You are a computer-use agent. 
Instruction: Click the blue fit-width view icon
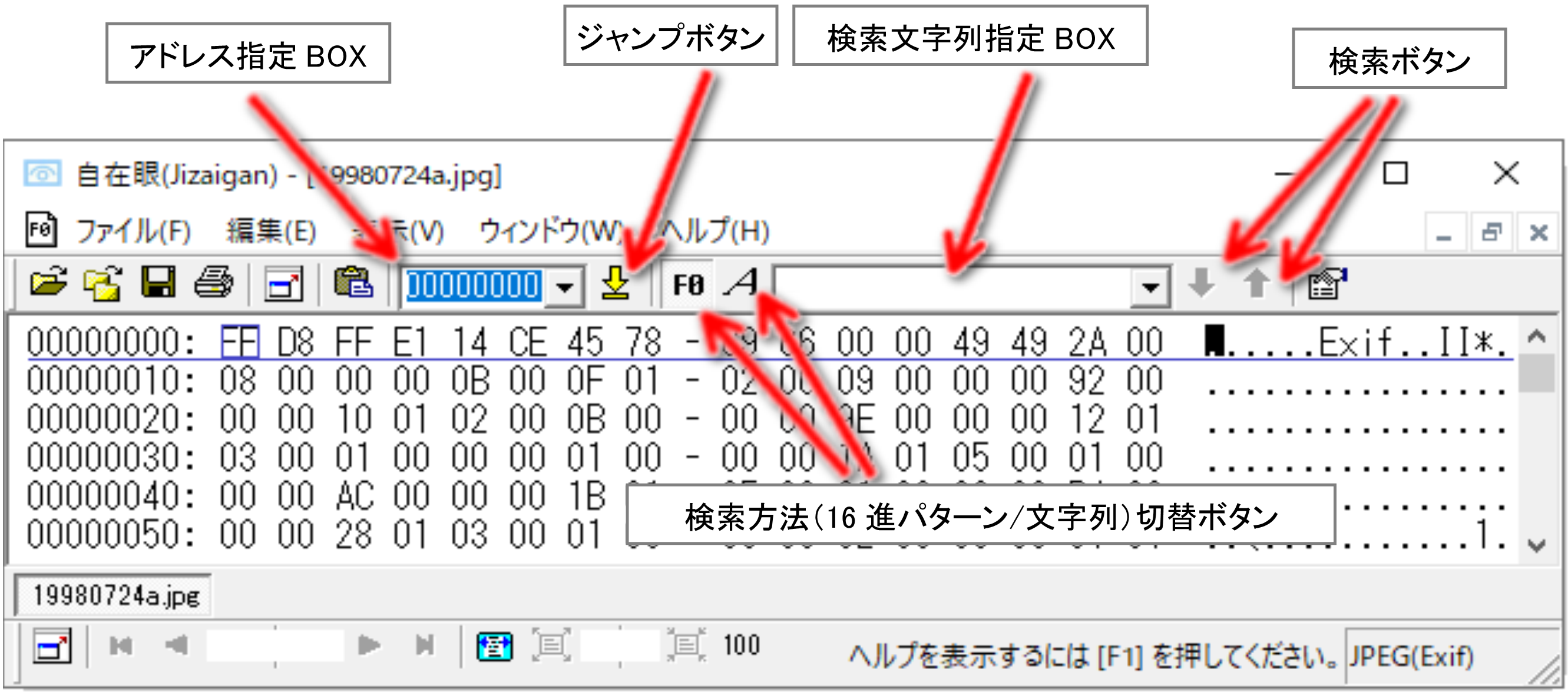click(494, 646)
